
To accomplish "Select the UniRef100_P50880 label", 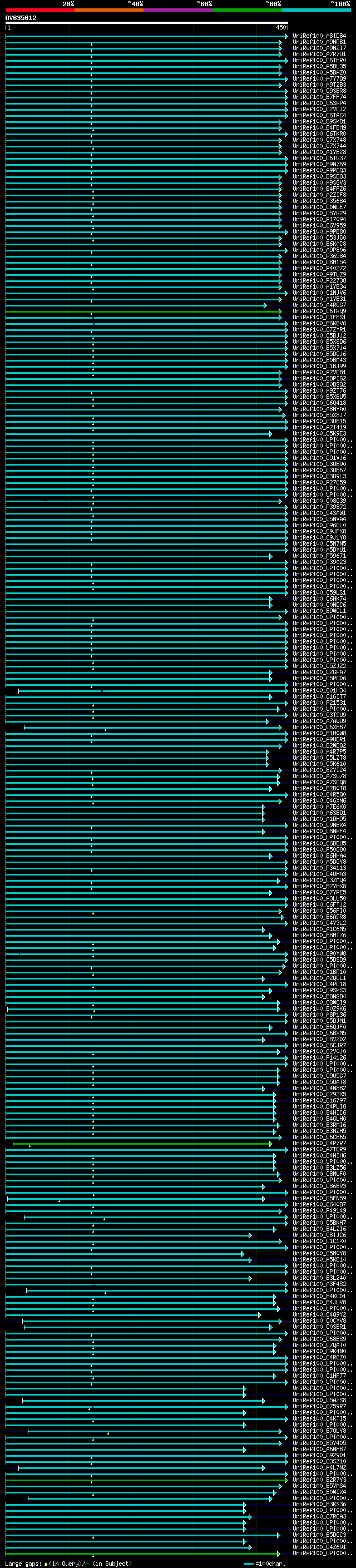I will pos(319,850).
